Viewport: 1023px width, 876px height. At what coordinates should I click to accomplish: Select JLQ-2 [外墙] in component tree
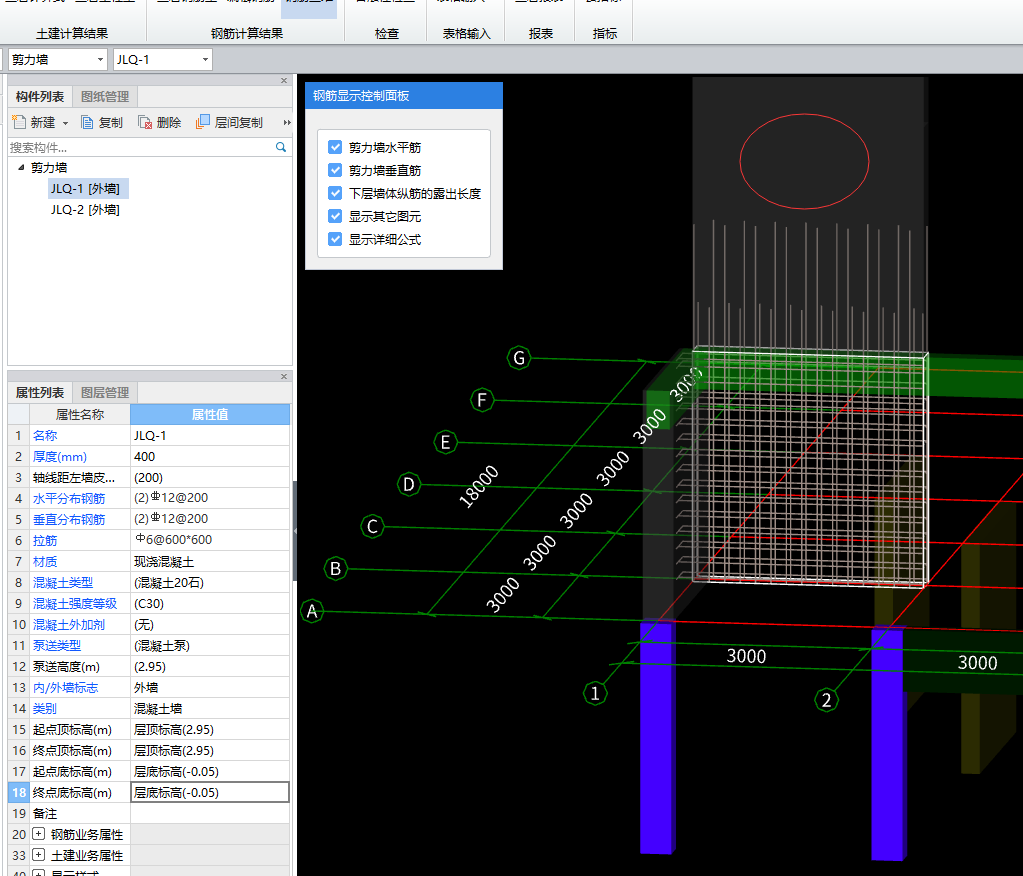point(85,209)
